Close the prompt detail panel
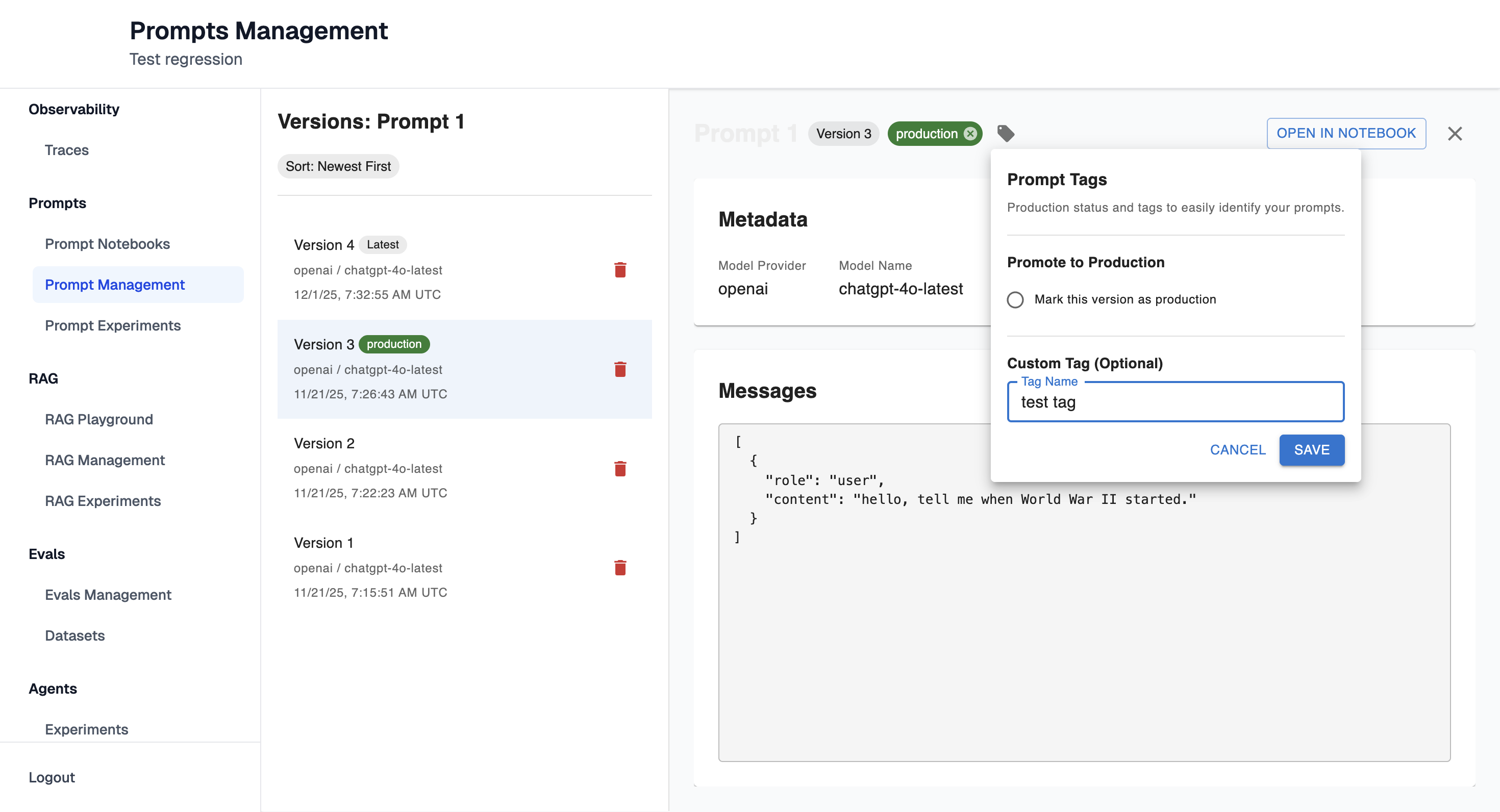 point(1455,133)
